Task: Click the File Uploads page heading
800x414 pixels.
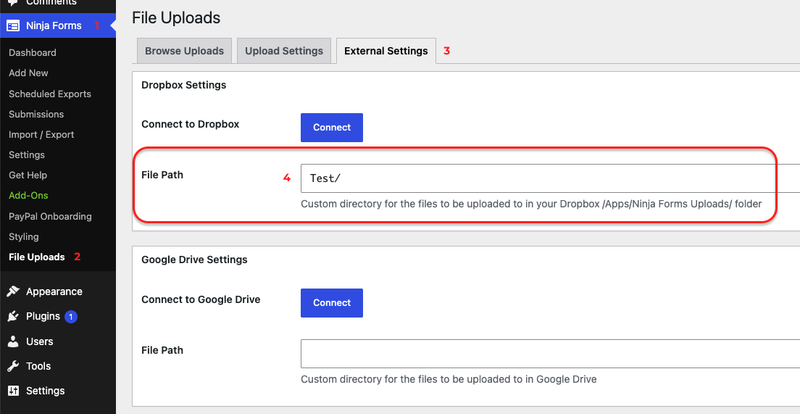Action: click(x=176, y=18)
